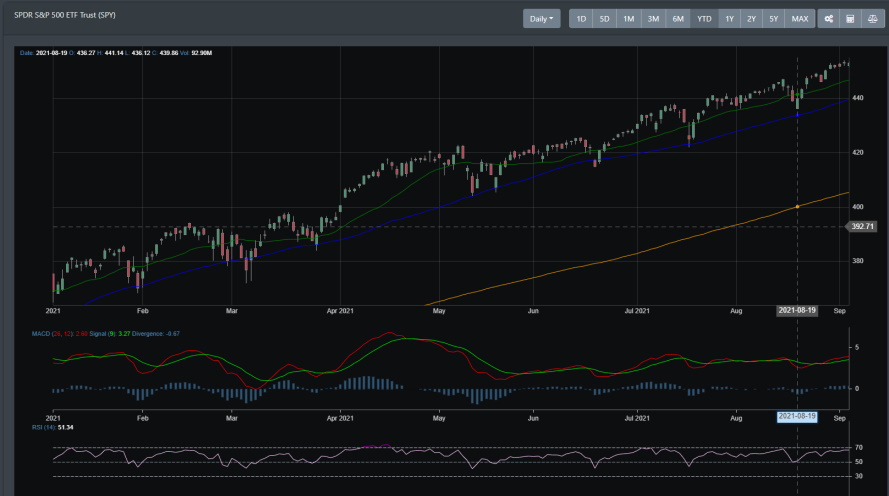This screenshot has width=889, height=496.
Task: Click the 420 price axis label
Action: (858, 152)
